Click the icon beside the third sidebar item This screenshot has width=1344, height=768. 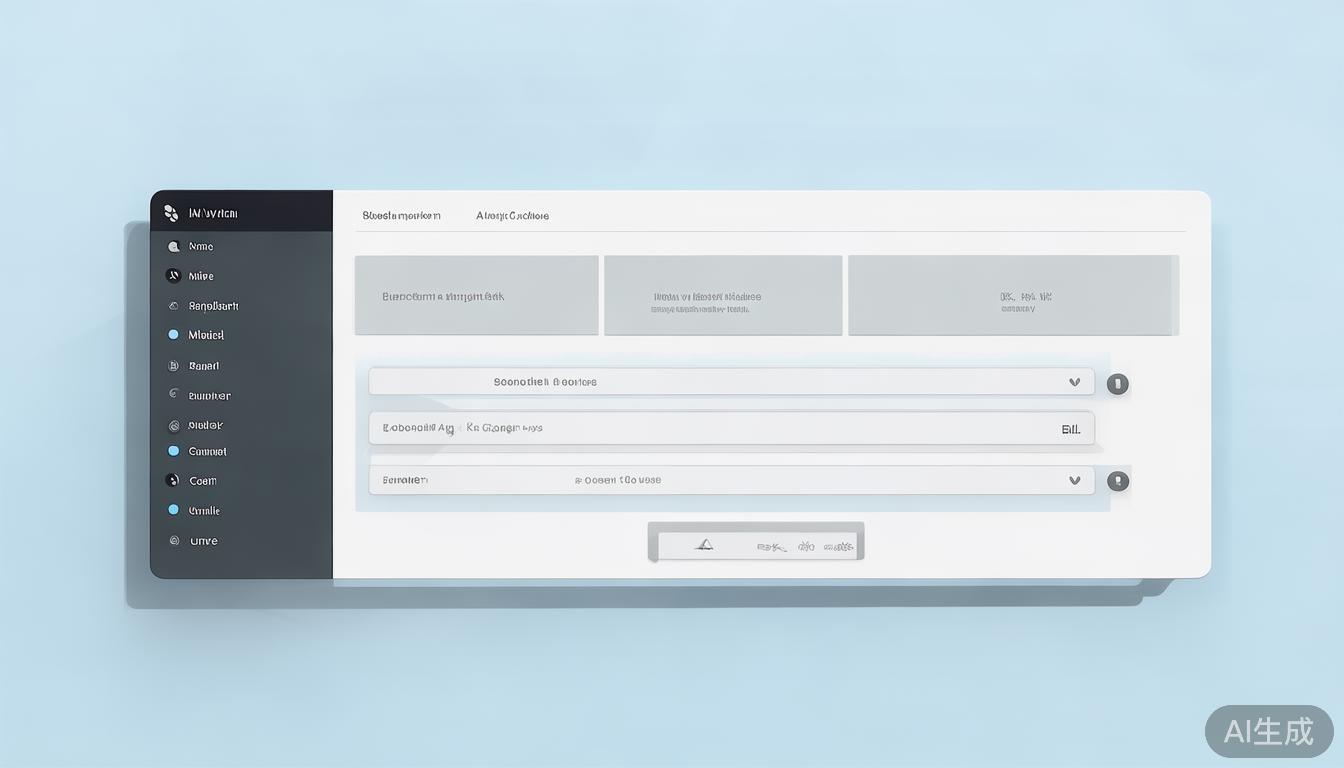tap(173, 306)
